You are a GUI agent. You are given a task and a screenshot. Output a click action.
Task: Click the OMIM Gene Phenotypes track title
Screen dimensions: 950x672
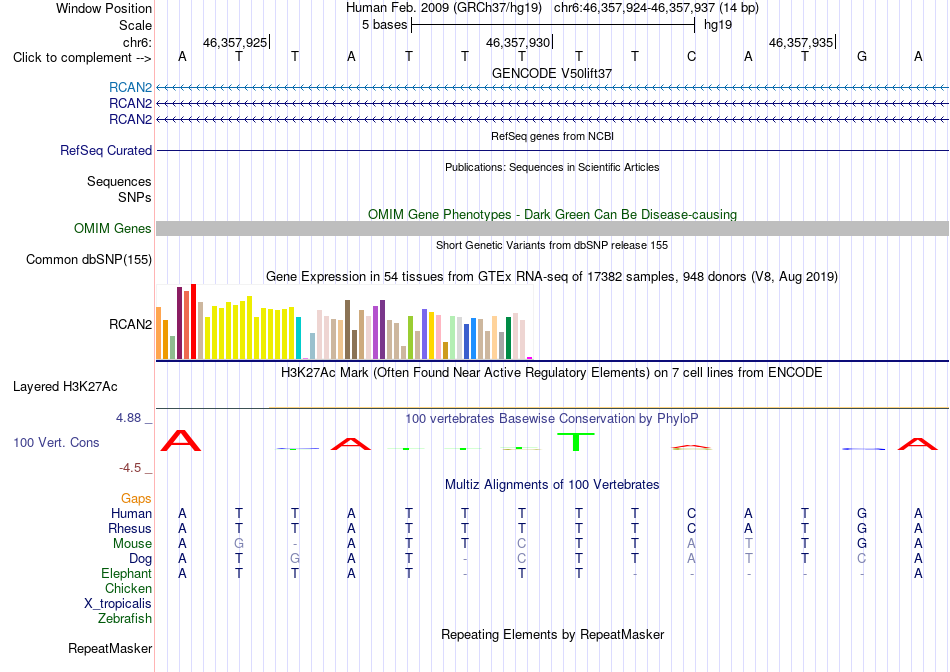point(553,215)
